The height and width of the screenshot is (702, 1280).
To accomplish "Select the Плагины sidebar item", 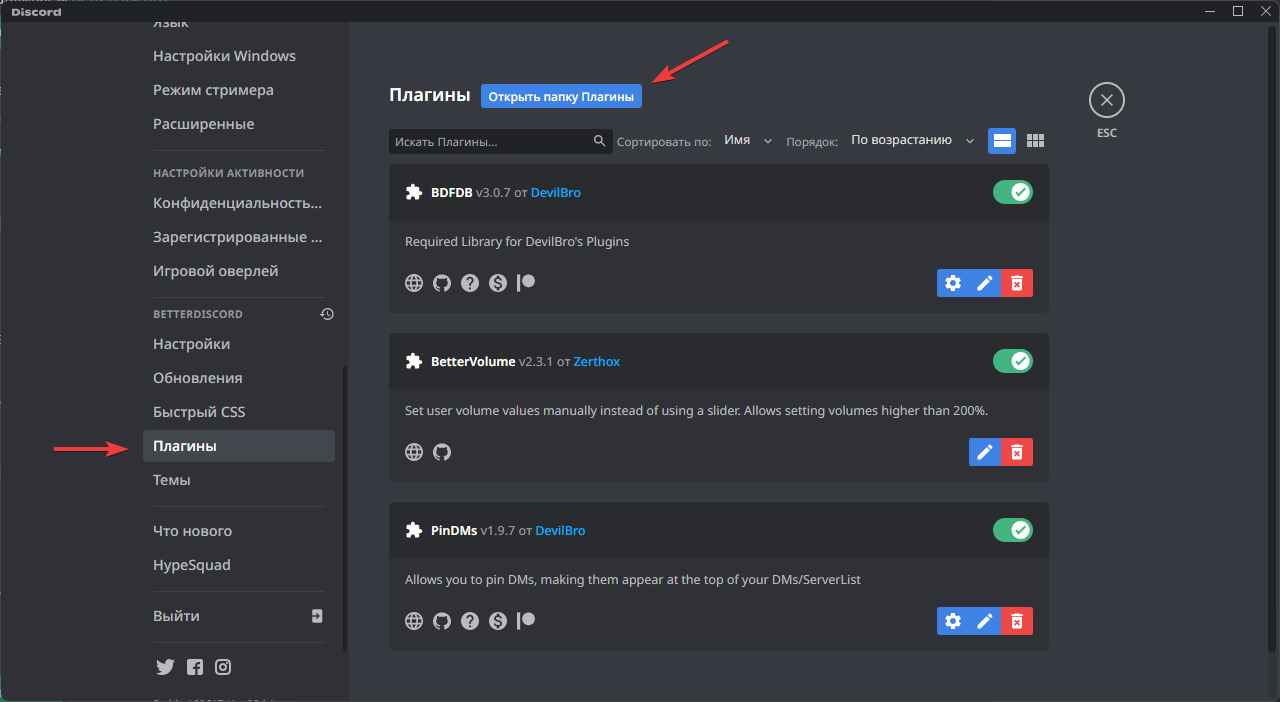I will pyautogui.click(x=239, y=446).
